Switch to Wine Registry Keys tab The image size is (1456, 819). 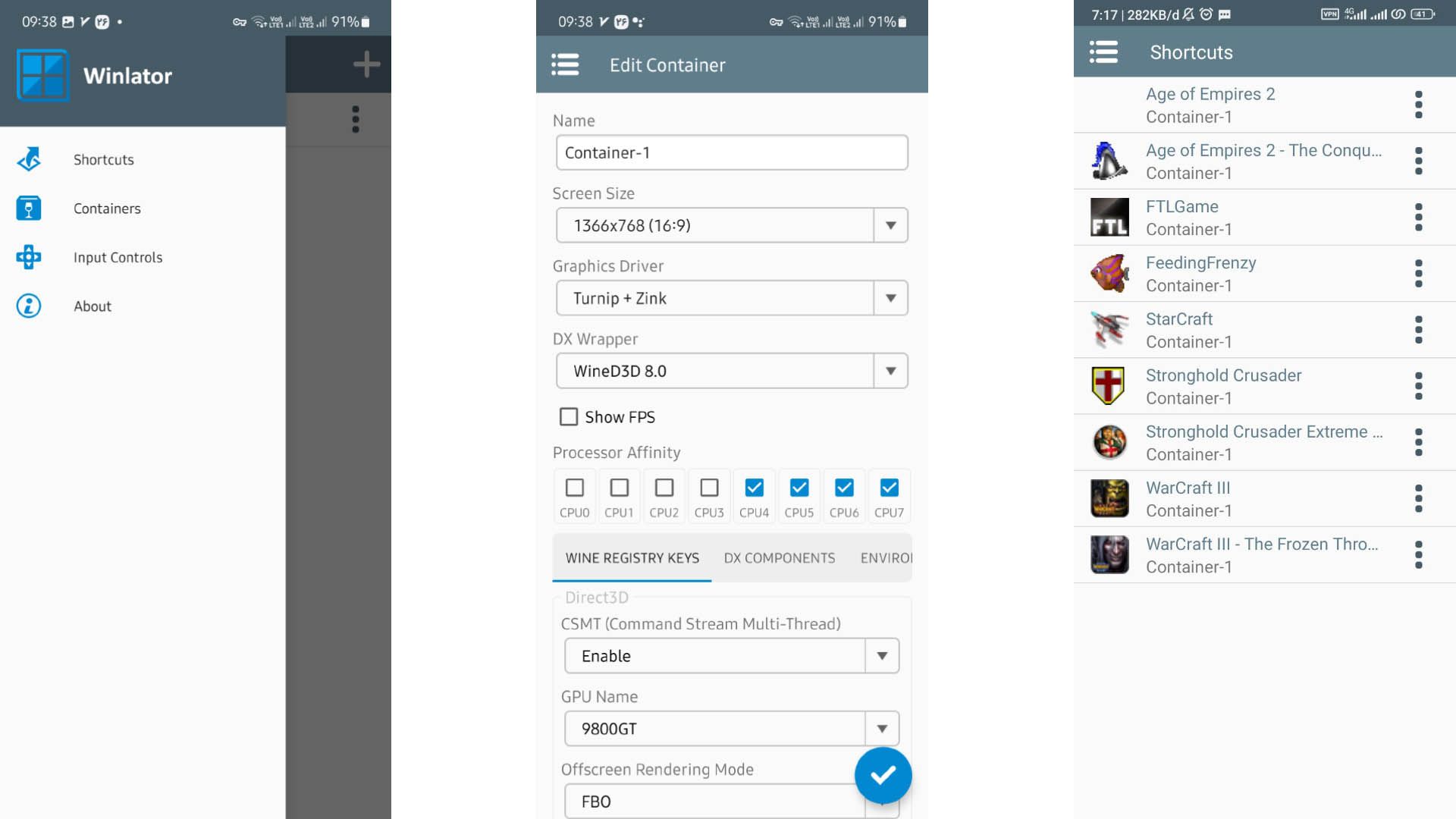pos(632,557)
